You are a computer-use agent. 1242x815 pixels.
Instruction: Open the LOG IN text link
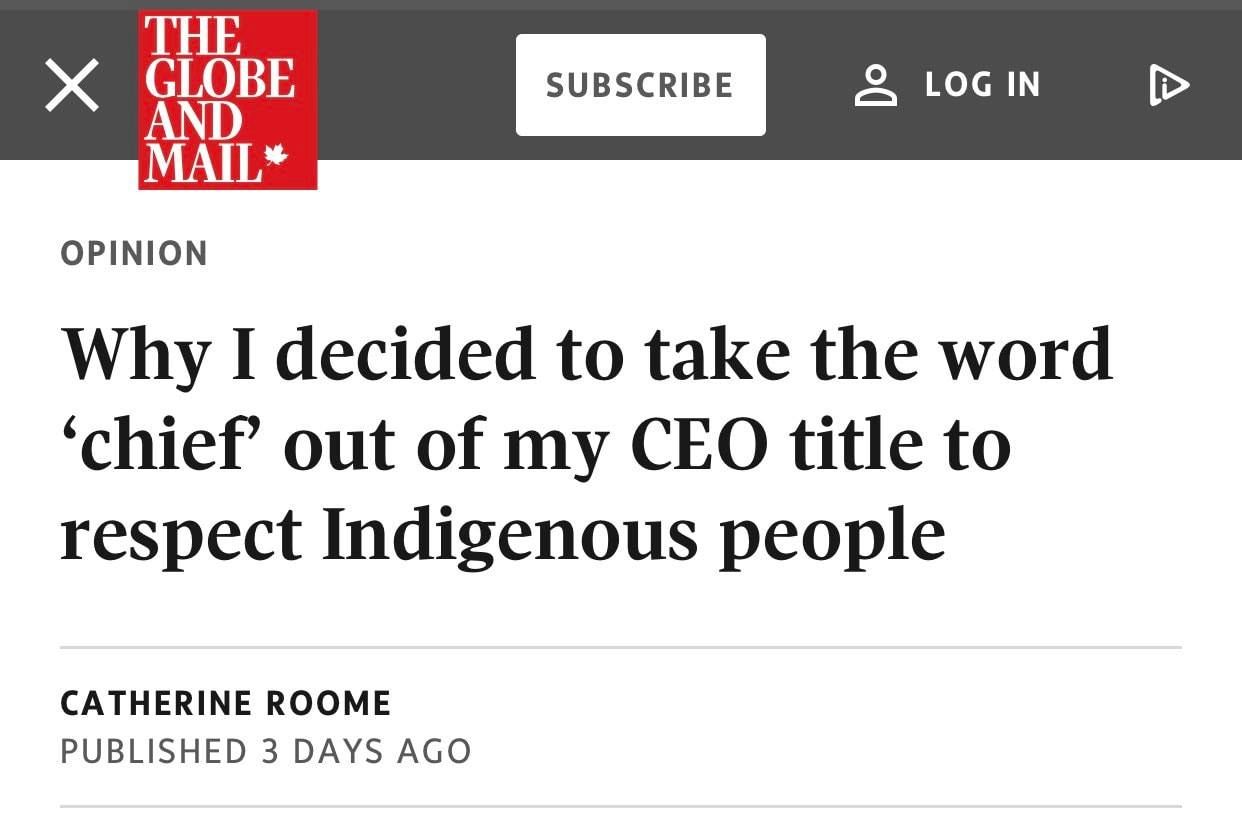(x=982, y=85)
